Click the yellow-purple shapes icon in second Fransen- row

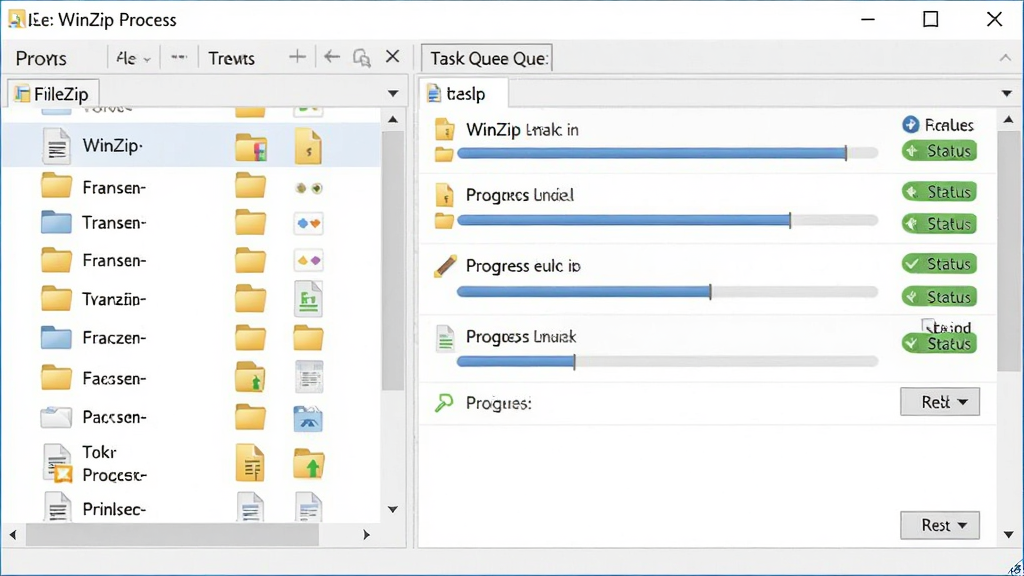pyautogui.click(x=308, y=261)
